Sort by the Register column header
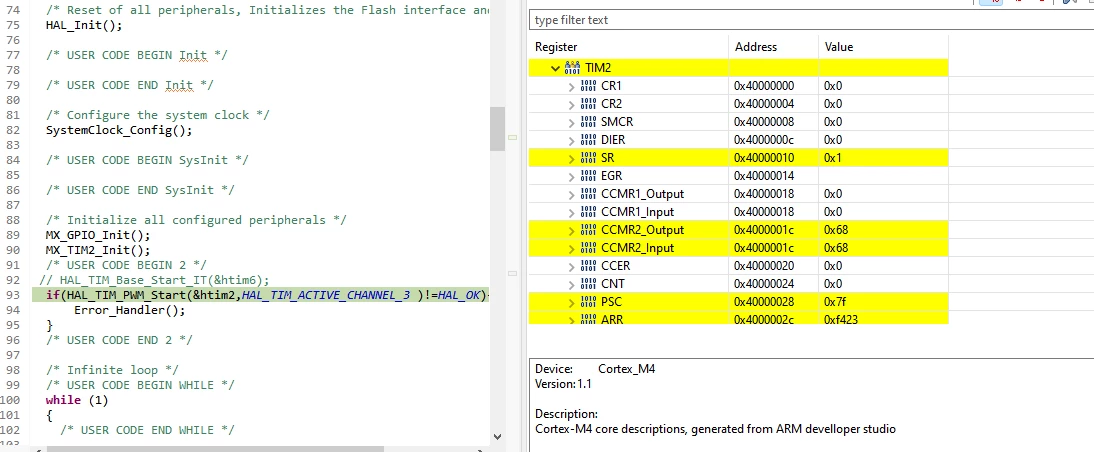1094x452 pixels. coord(629,47)
